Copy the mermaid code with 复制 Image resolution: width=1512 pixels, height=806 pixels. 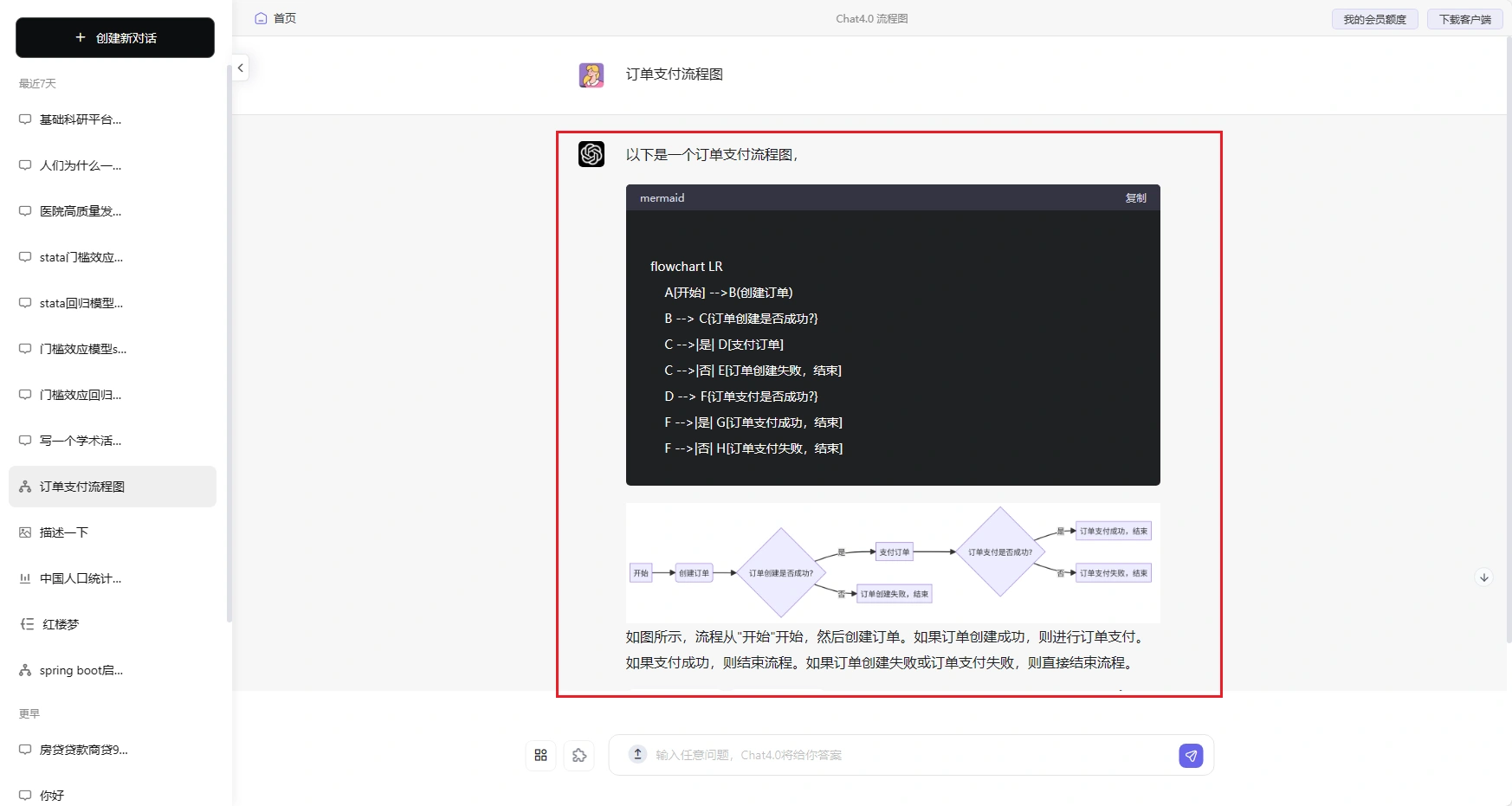1135,198
